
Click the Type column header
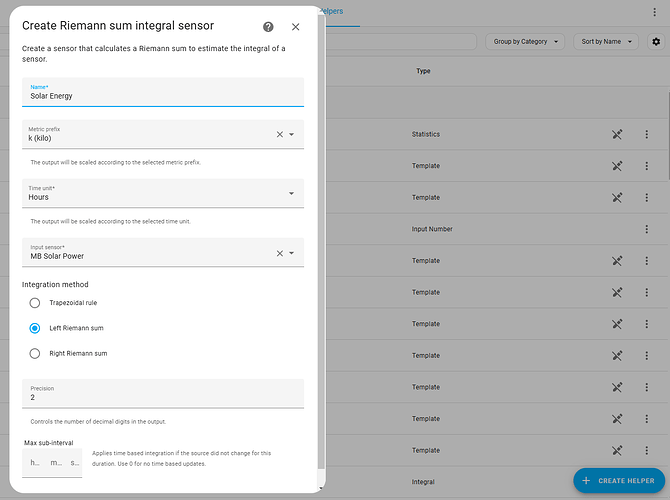(x=423, y=71)
